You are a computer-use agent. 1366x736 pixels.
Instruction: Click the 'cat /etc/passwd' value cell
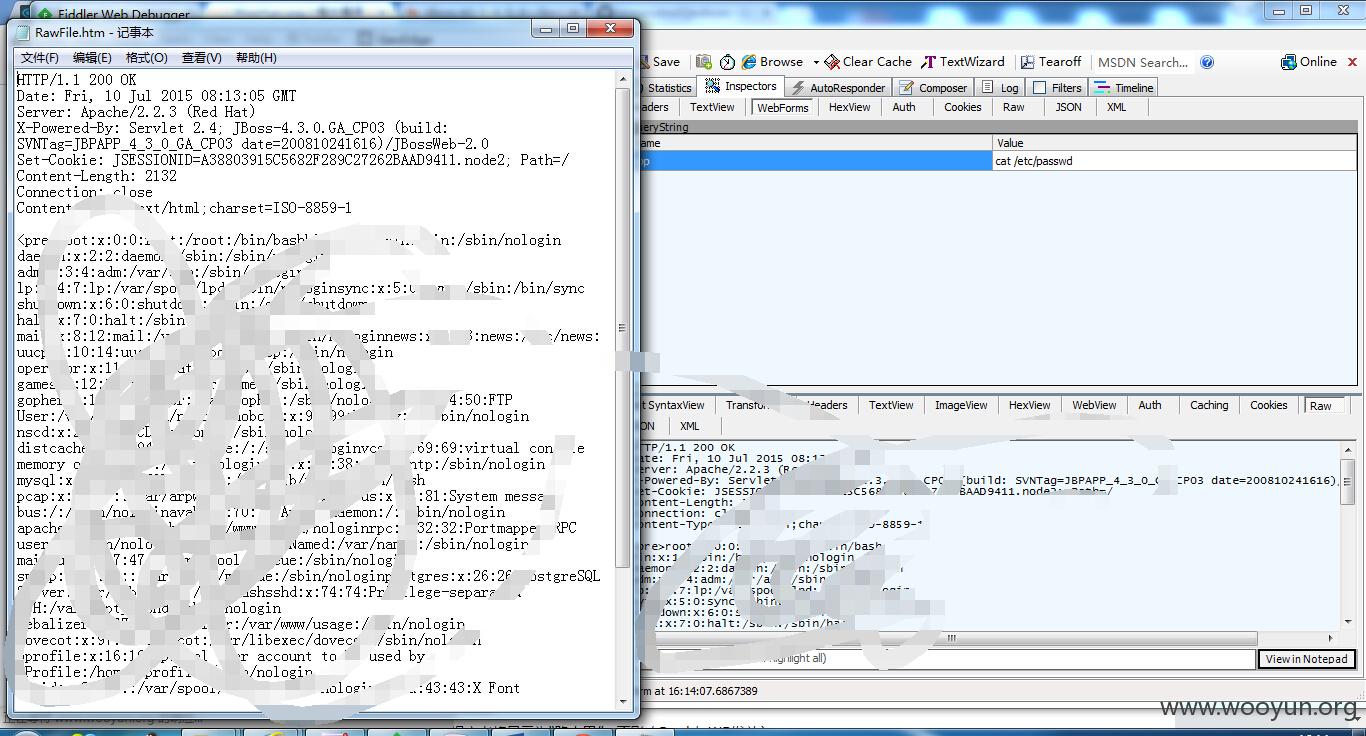(x=1175, y=161)
